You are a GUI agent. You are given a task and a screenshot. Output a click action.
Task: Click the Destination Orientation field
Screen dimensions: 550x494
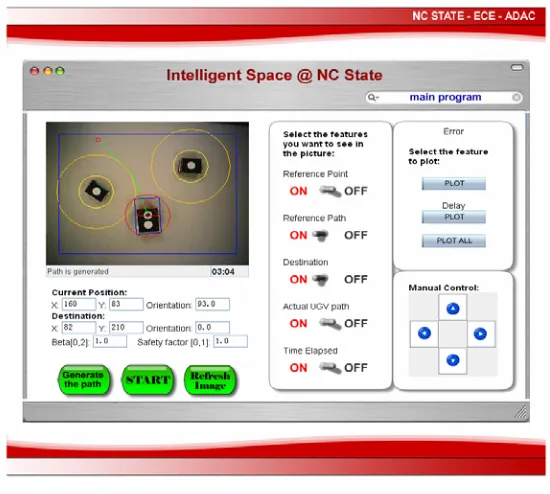pos(213,328)
